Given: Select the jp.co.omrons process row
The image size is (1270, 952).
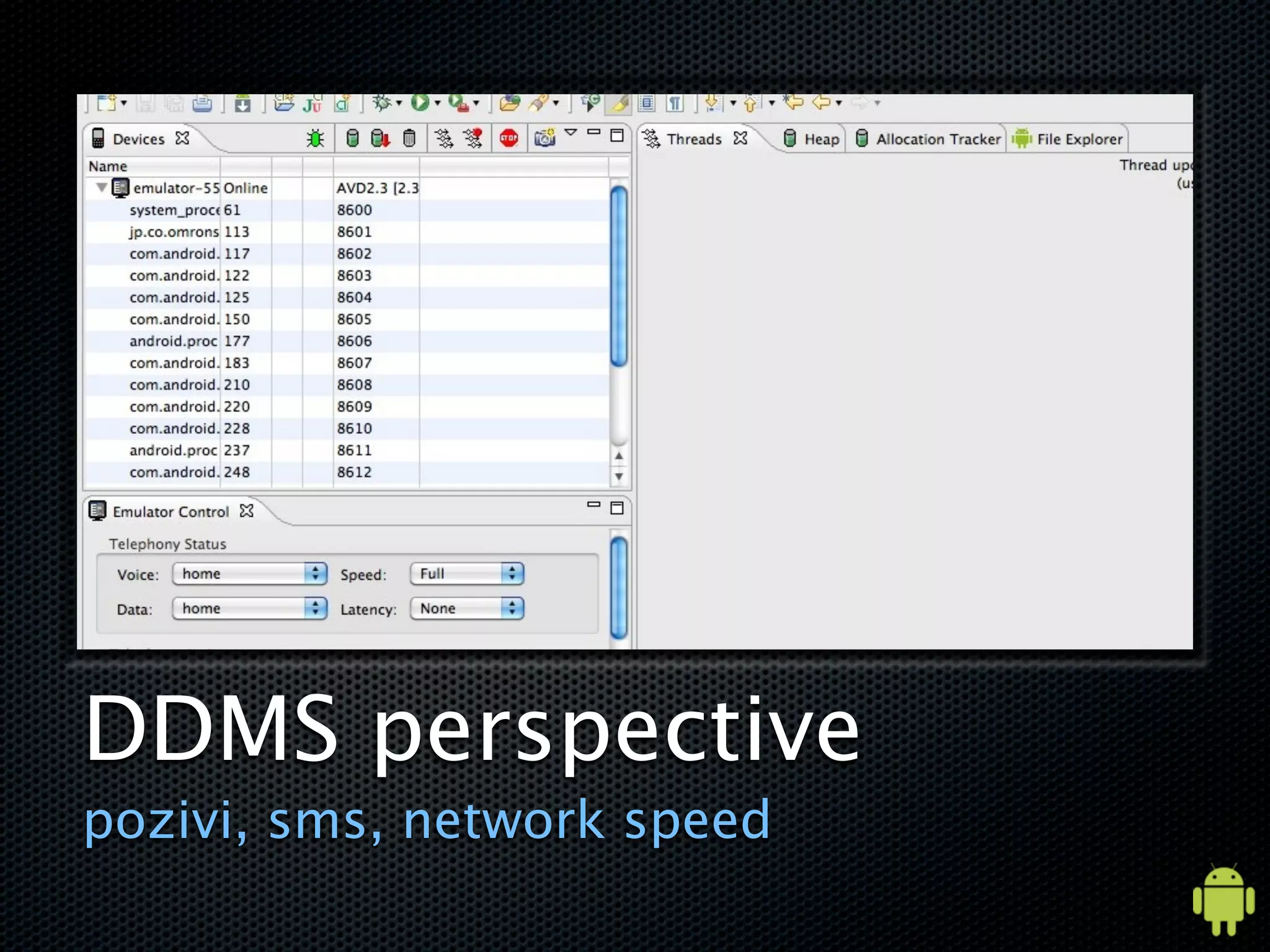Looking at the screenshot, I should (x=347, y=232).
